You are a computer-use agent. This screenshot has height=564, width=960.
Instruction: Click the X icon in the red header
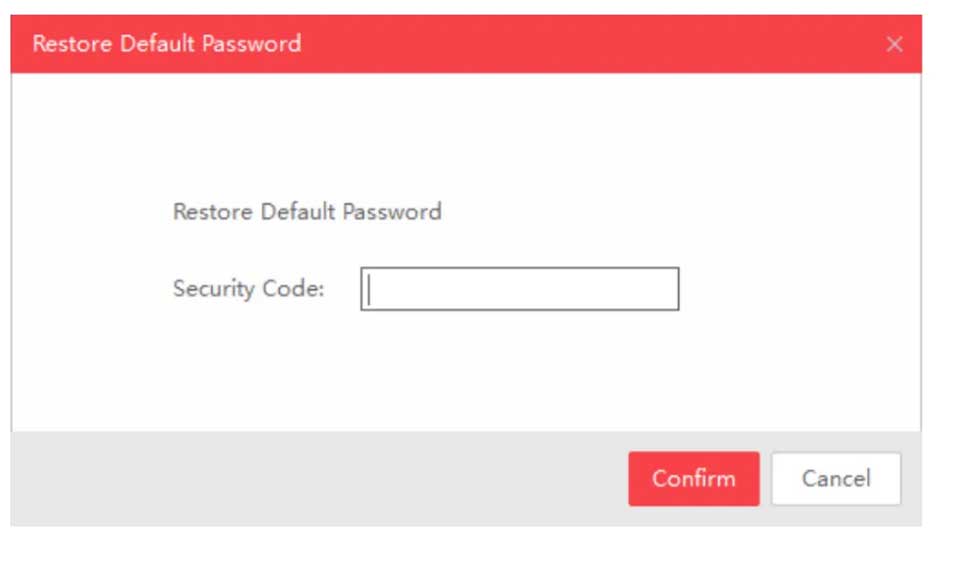[x=894, y=44]
